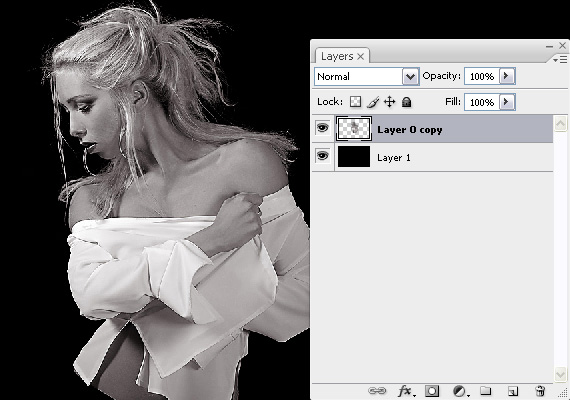Toggle lock all for the layer

tap(406, 102)
